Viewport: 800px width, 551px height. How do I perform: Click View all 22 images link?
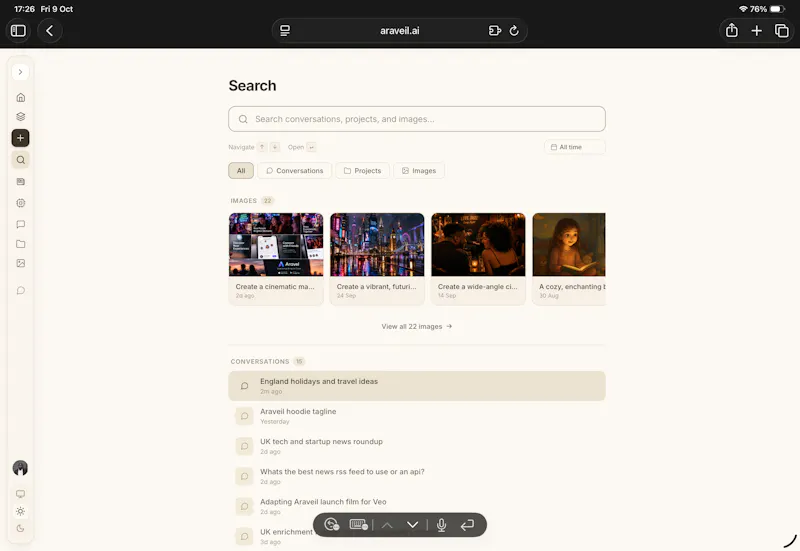pos(417,327)
